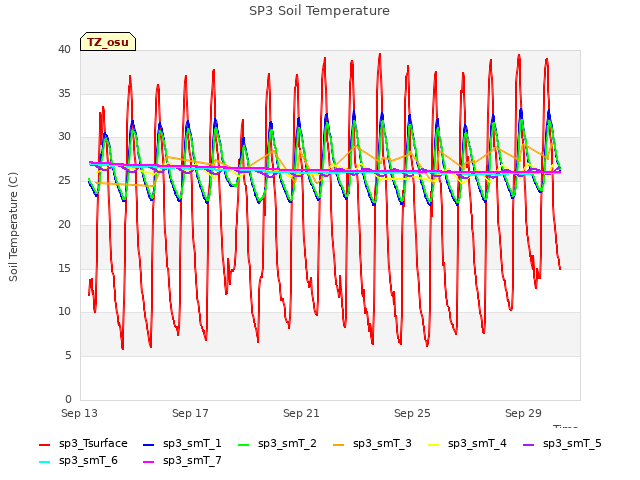Image resolution: width=640 pixels, height=480 pixels.
Task: Toggle the sp3_smT_3 legend entry
Action: pyautogui.click(x=372, y=444)
